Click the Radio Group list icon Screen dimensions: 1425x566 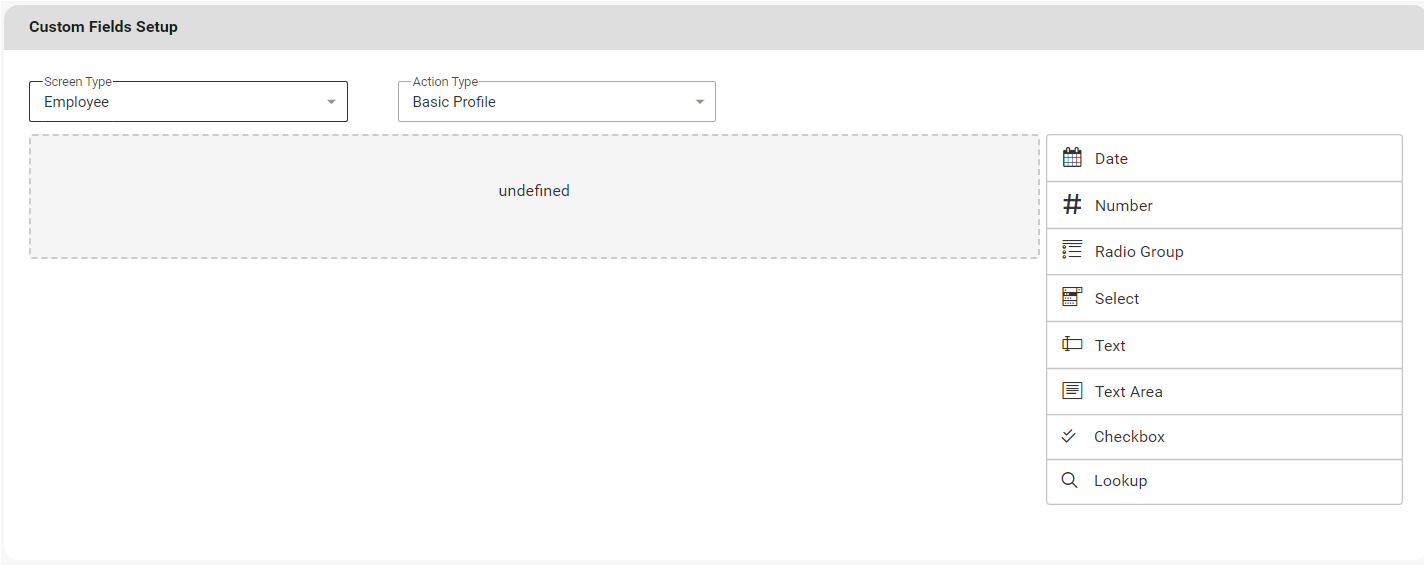point(1072,251)
